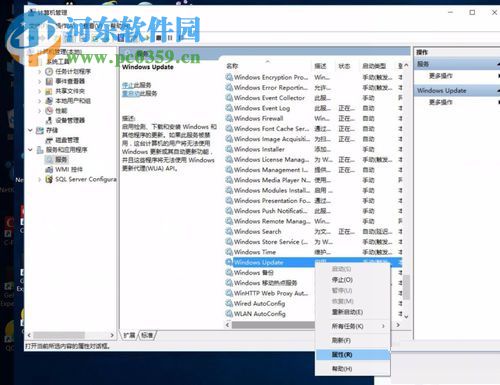
Task: Collapse the 服务和应用程序 tree node
Action: [x=30, y=150]
